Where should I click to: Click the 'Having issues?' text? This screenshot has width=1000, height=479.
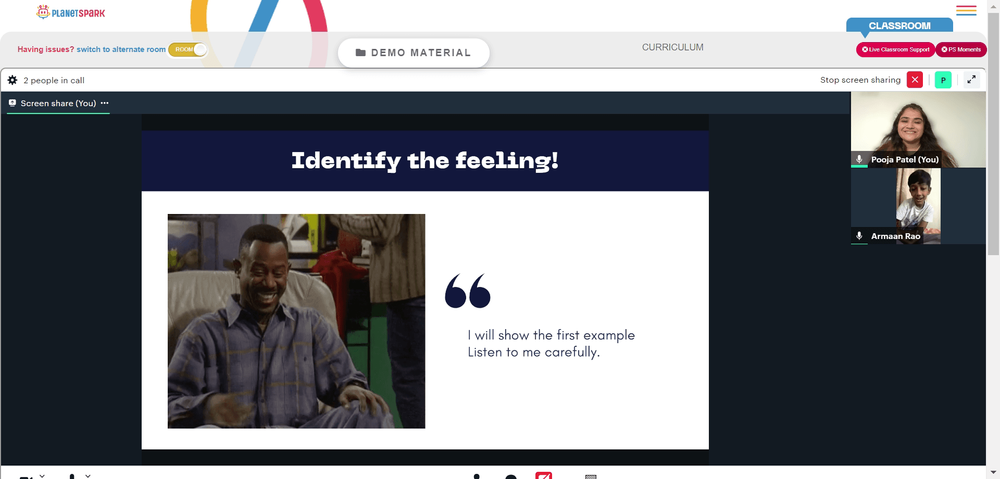tap(46, 49)
